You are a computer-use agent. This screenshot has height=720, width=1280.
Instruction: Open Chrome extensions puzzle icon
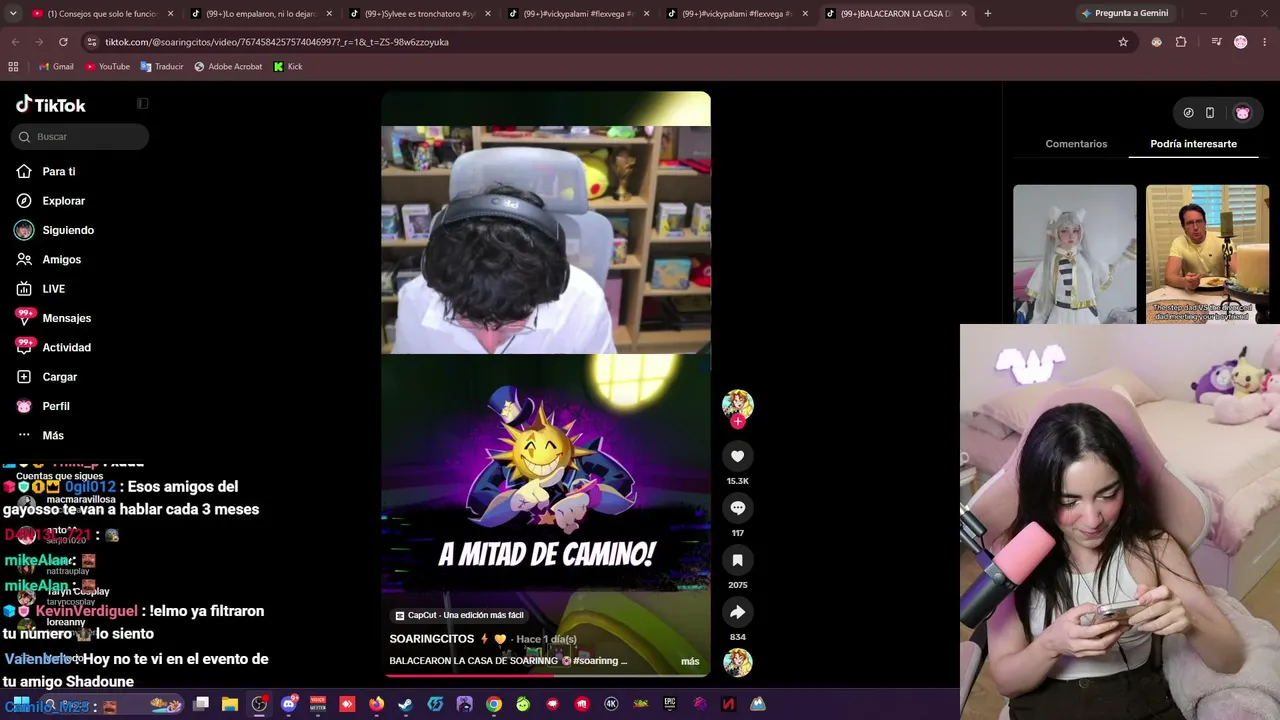pos(1181,42)
